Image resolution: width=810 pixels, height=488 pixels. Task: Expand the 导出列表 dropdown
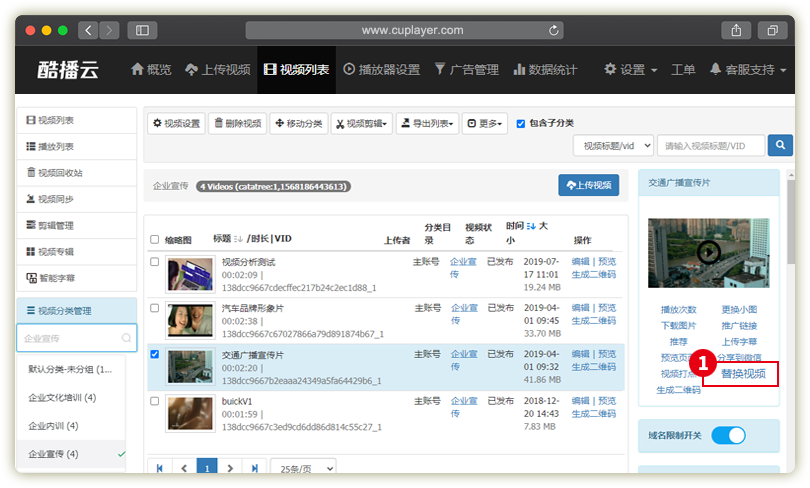pos(427,124)
